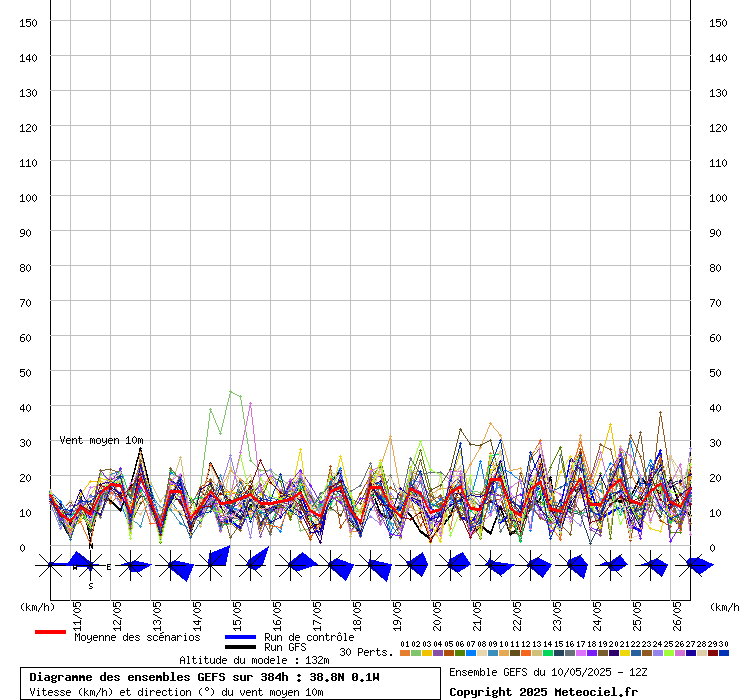The image size is (740, 700).
Task: Click the royal blue swatch for perturbation 30
Action: pos(723,653)
